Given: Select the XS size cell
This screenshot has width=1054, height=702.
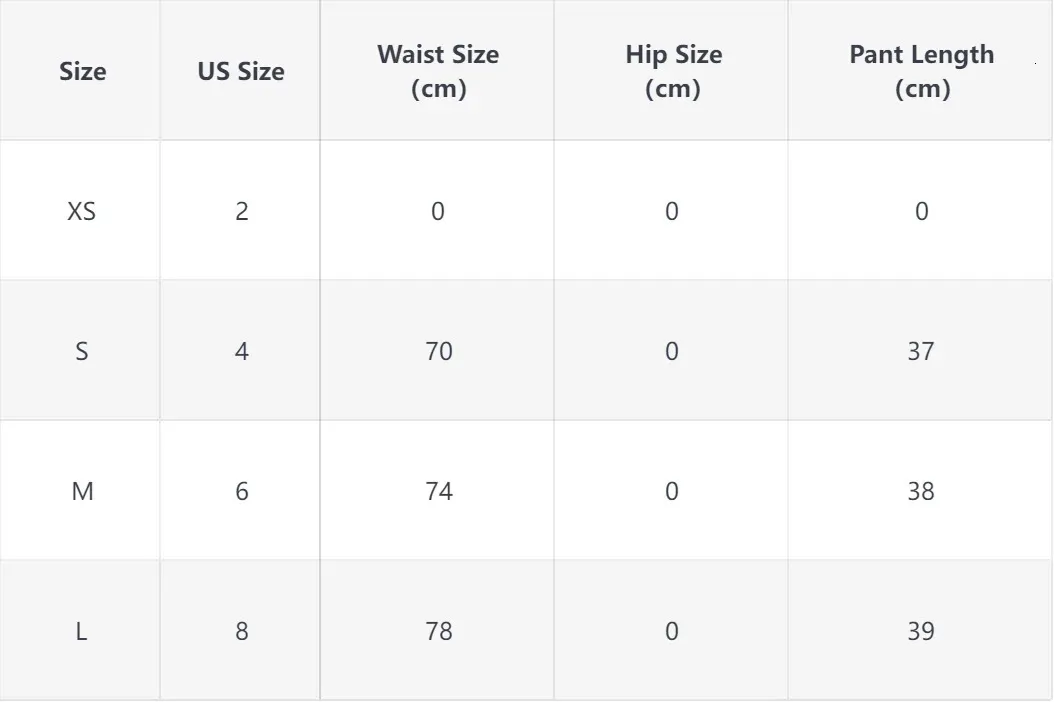Looking at the screenshot, I should pos(81,211).
